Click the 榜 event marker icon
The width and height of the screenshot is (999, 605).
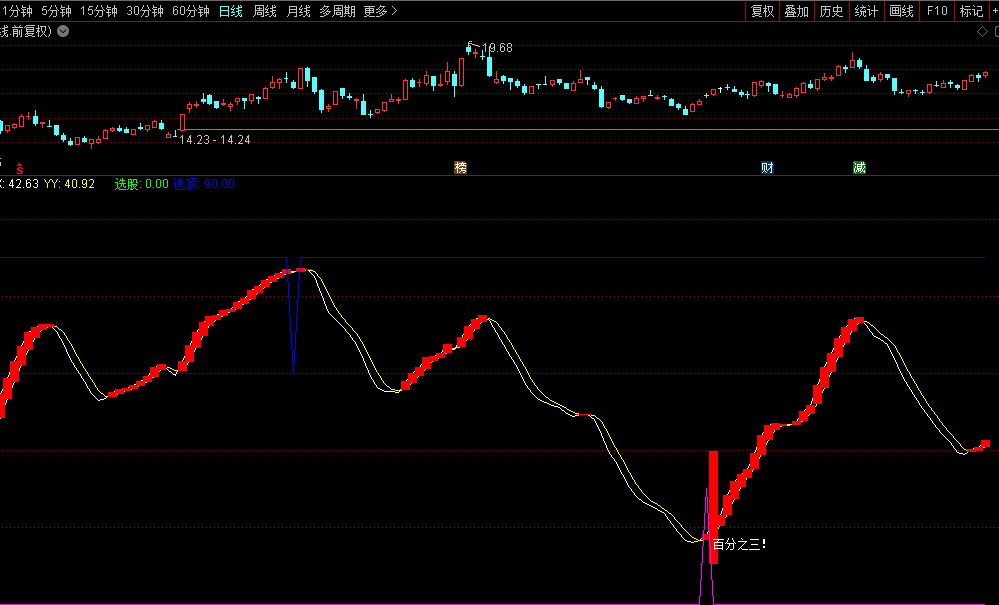[x=460, y=168]
